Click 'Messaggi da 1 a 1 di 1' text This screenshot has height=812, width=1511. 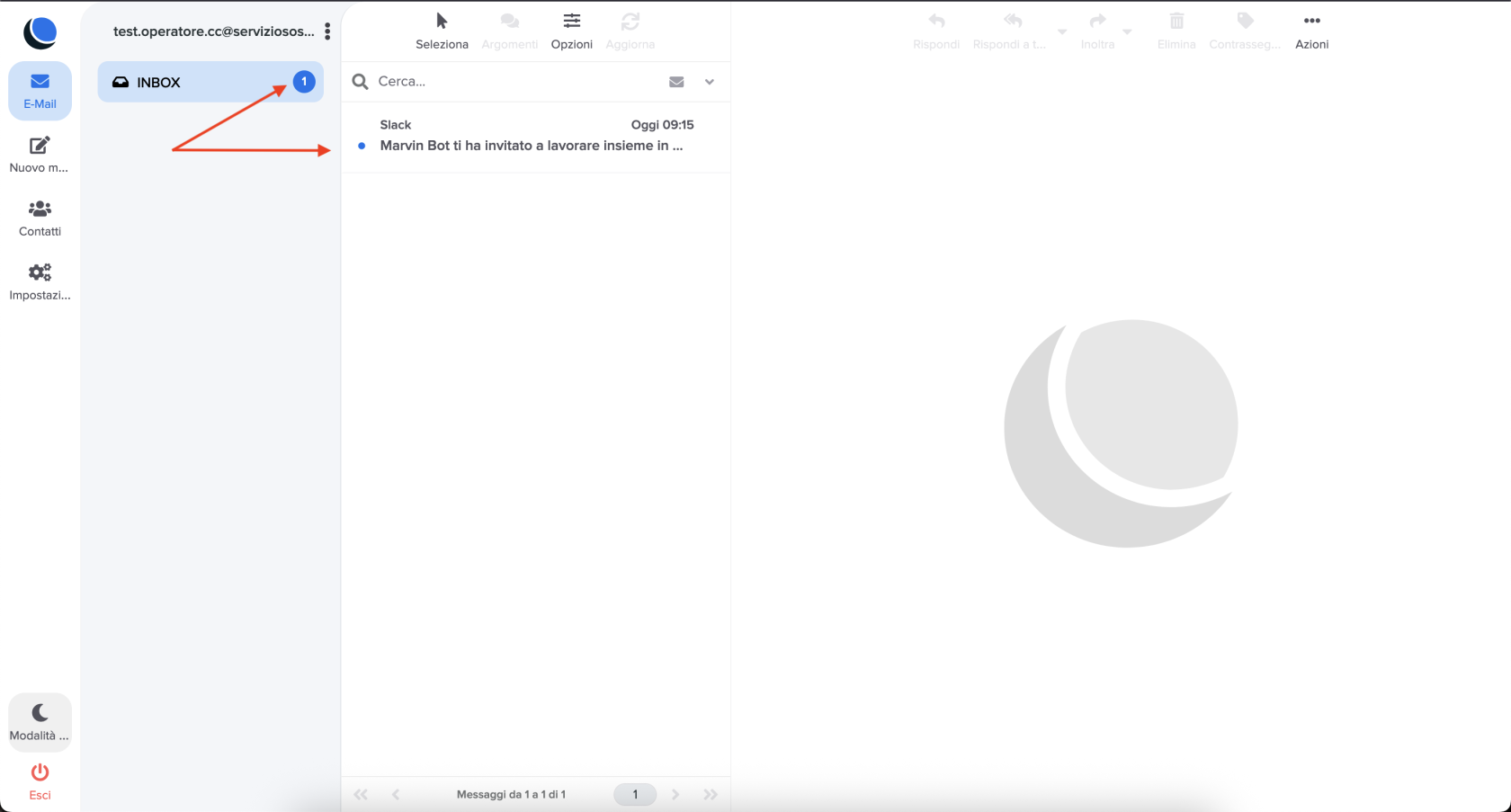(511, 794)
